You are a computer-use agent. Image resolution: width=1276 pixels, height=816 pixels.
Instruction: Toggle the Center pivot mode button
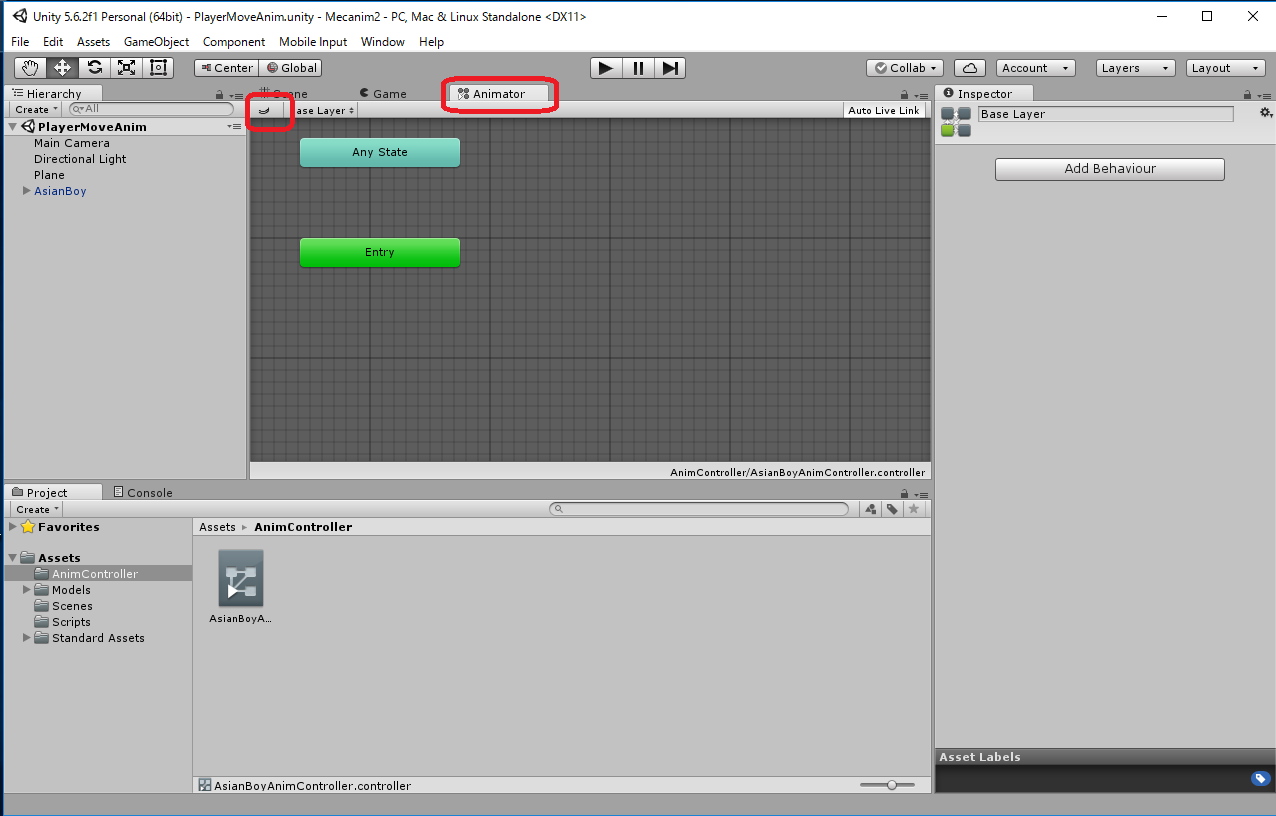226,68
